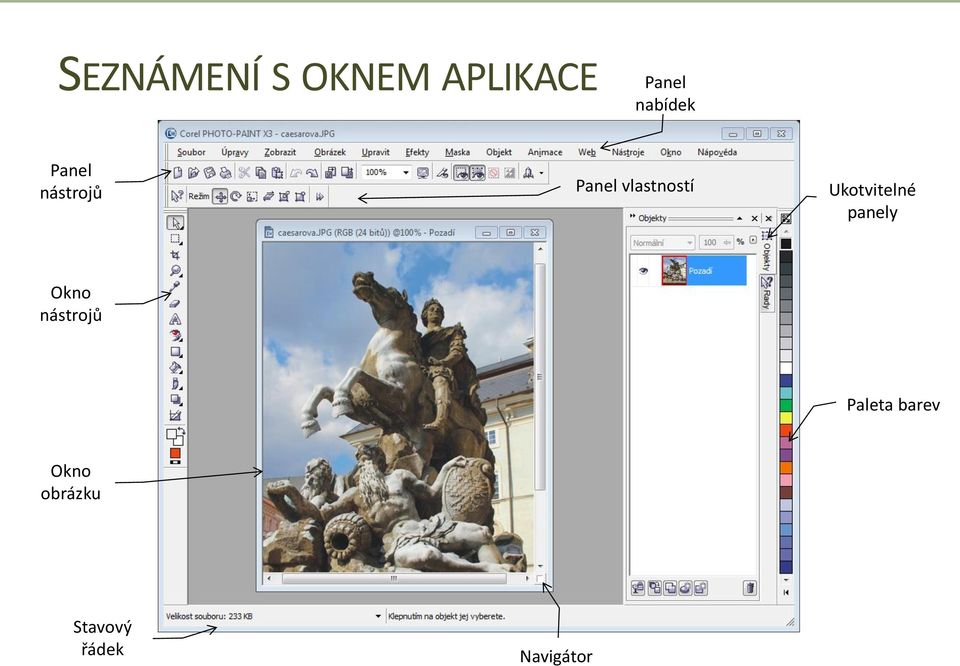The width and height of the screenshot is (960, 666).
Task: Select the Zoom magnifier tool
Action: (176, 271)
